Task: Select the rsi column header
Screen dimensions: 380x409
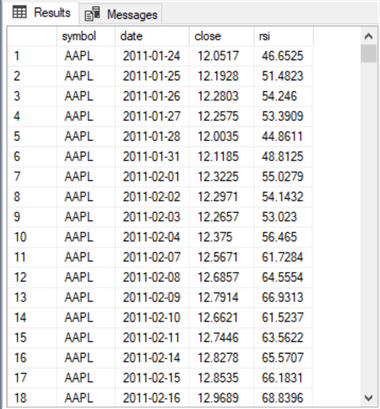Action: tap(283, 36)
